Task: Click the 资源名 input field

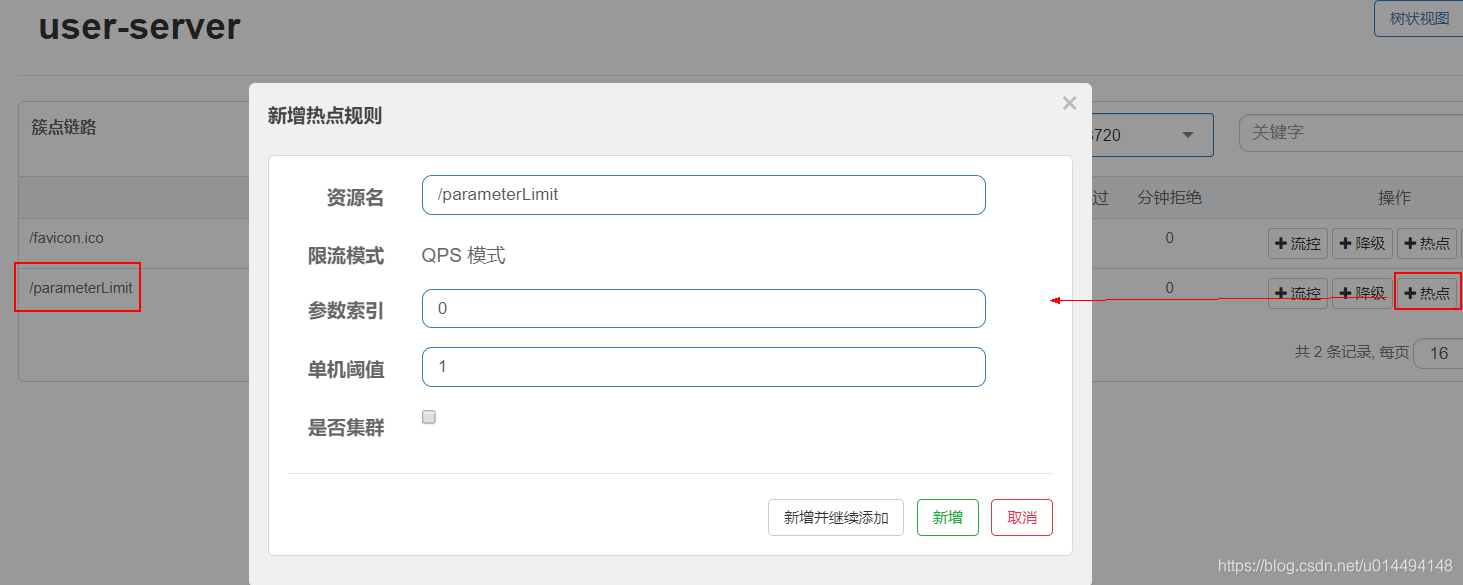Action: (703, 195)
